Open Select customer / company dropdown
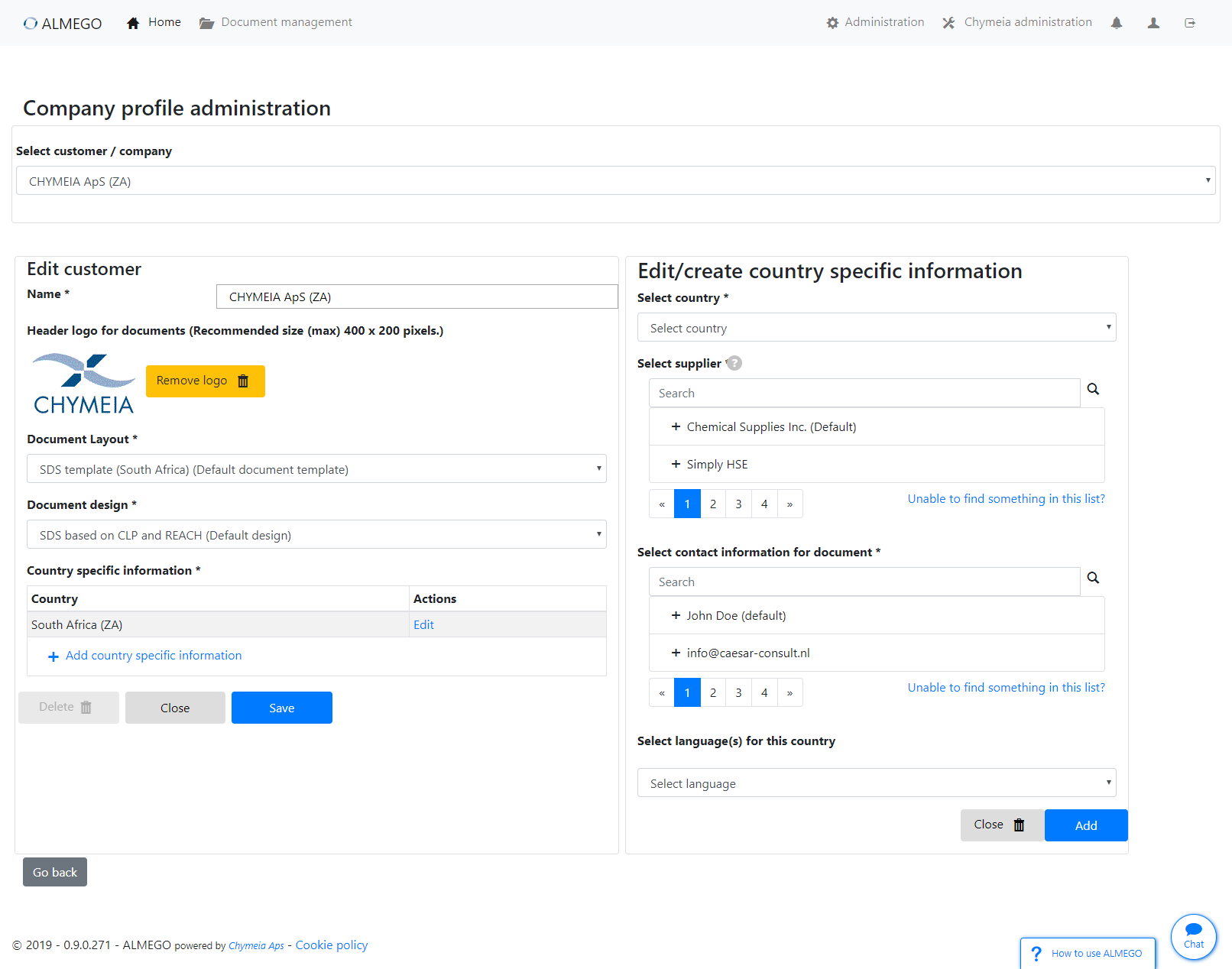 pyautogui.click(x=616, y=180)
